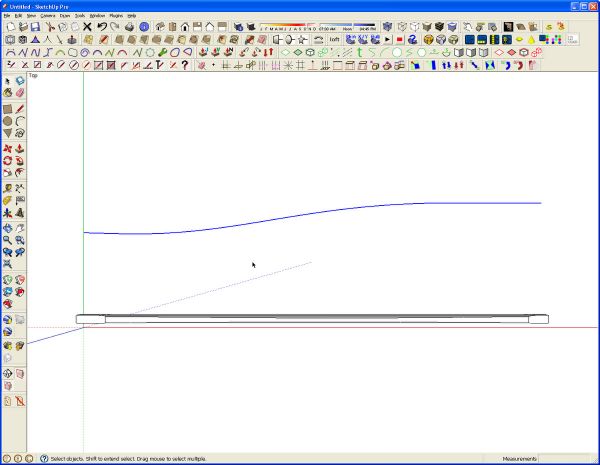Select the Polygon tool
The image size is (600, 465).
(x=8, y=133)
